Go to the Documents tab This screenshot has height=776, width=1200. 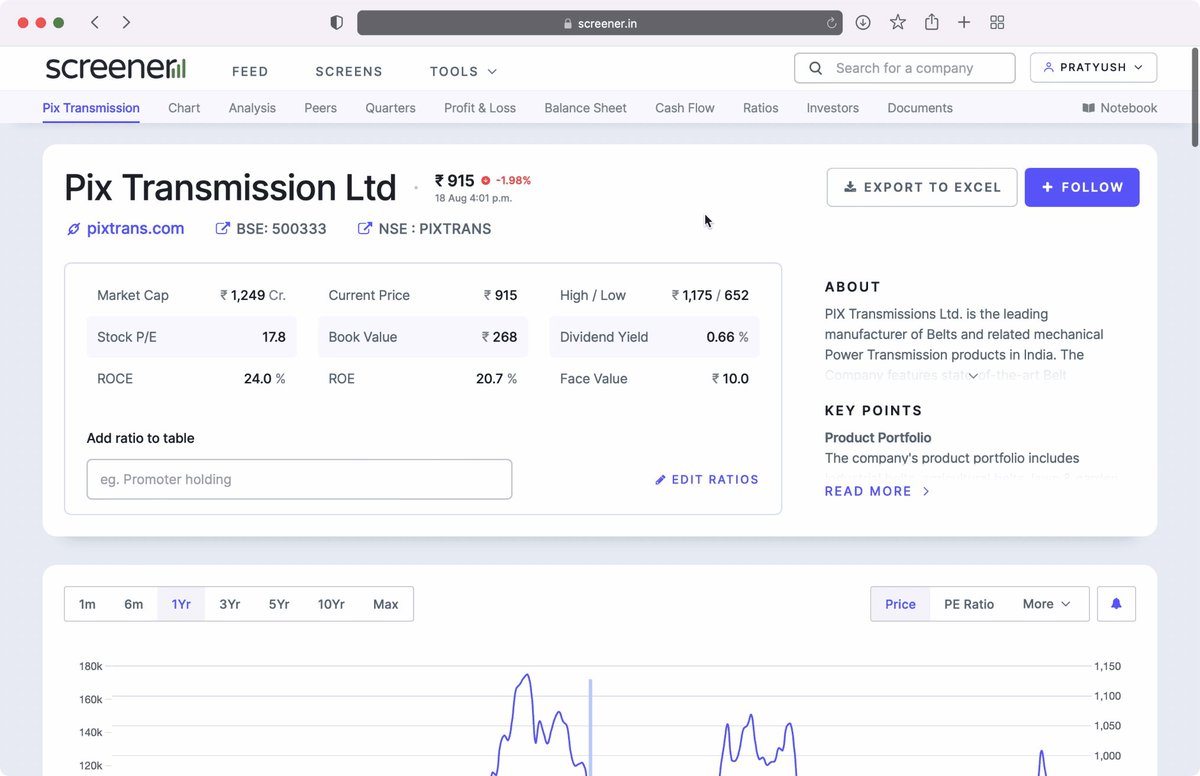point(920,108)
